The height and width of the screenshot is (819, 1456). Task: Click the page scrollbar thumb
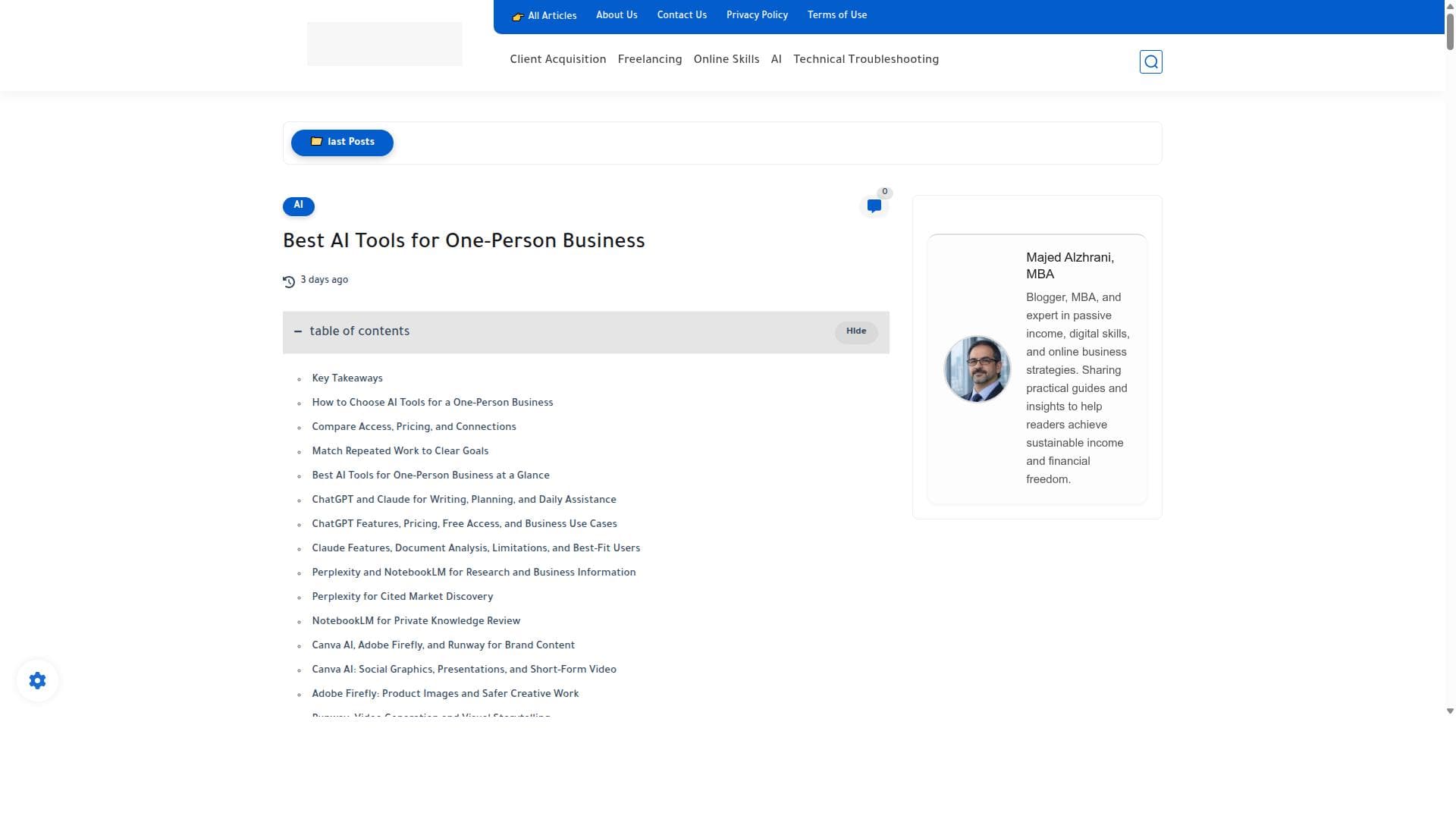[1450, 30]
